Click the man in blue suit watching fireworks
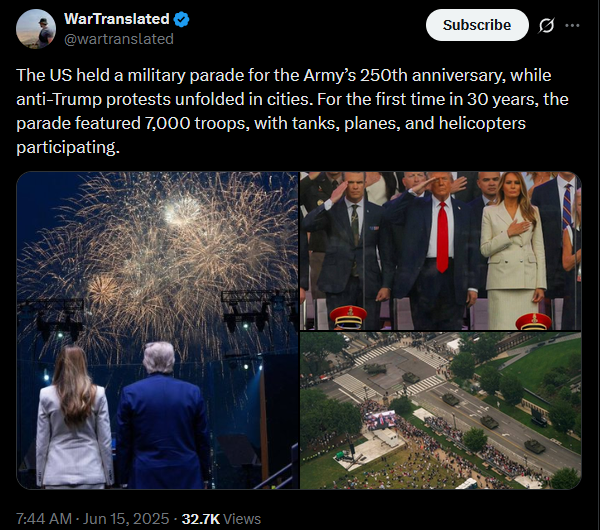Image resolution: width=600 pixels, height=530 pixels. tap(163, 416)
